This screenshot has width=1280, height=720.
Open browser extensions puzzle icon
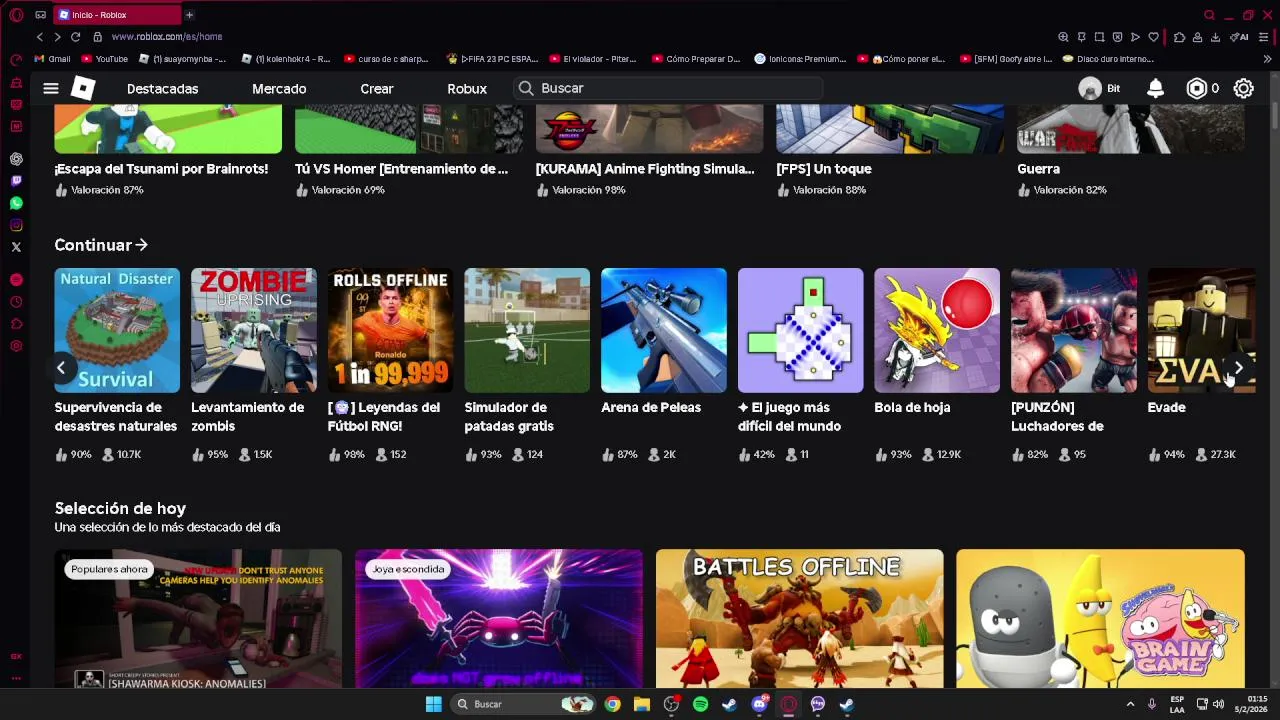pyautogui.click(x=1179, y=37)
